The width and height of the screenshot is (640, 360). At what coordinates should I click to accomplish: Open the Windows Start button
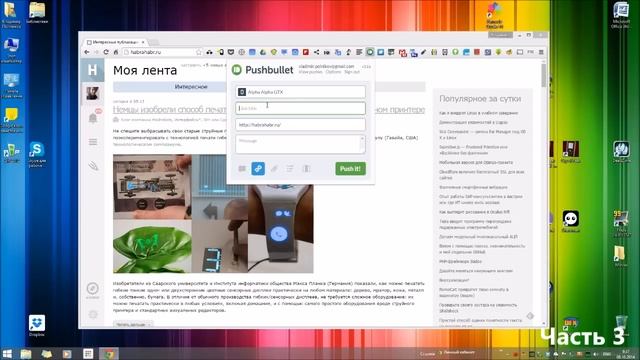7,353
